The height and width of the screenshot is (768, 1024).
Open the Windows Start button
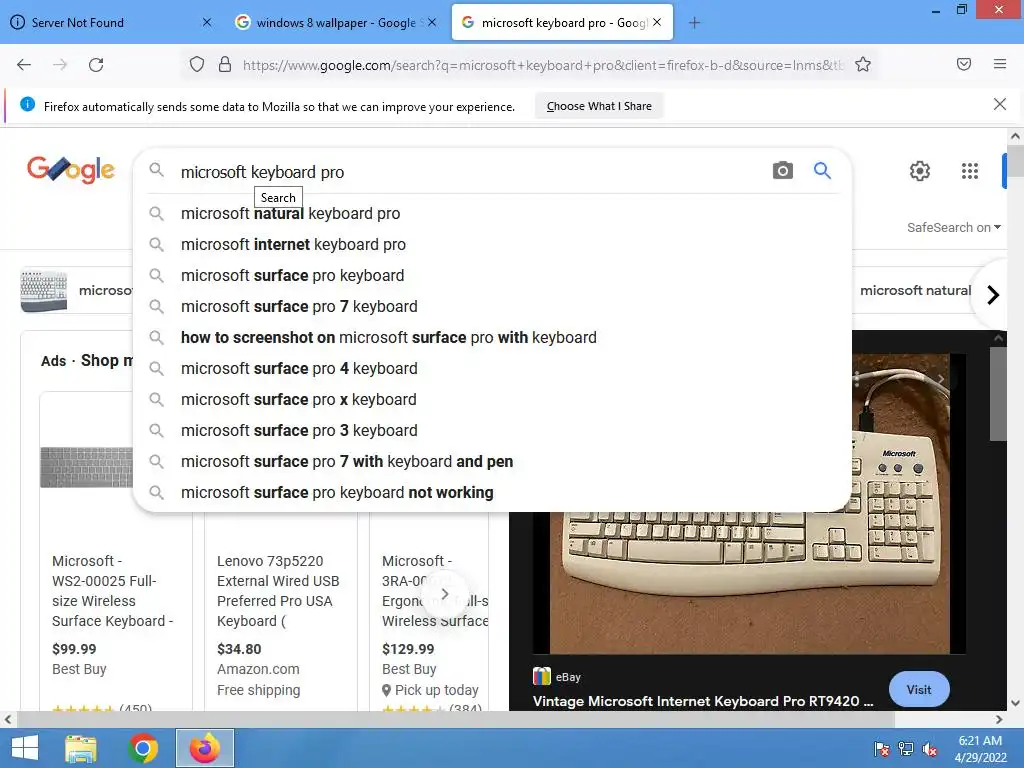tap(25, 748)
